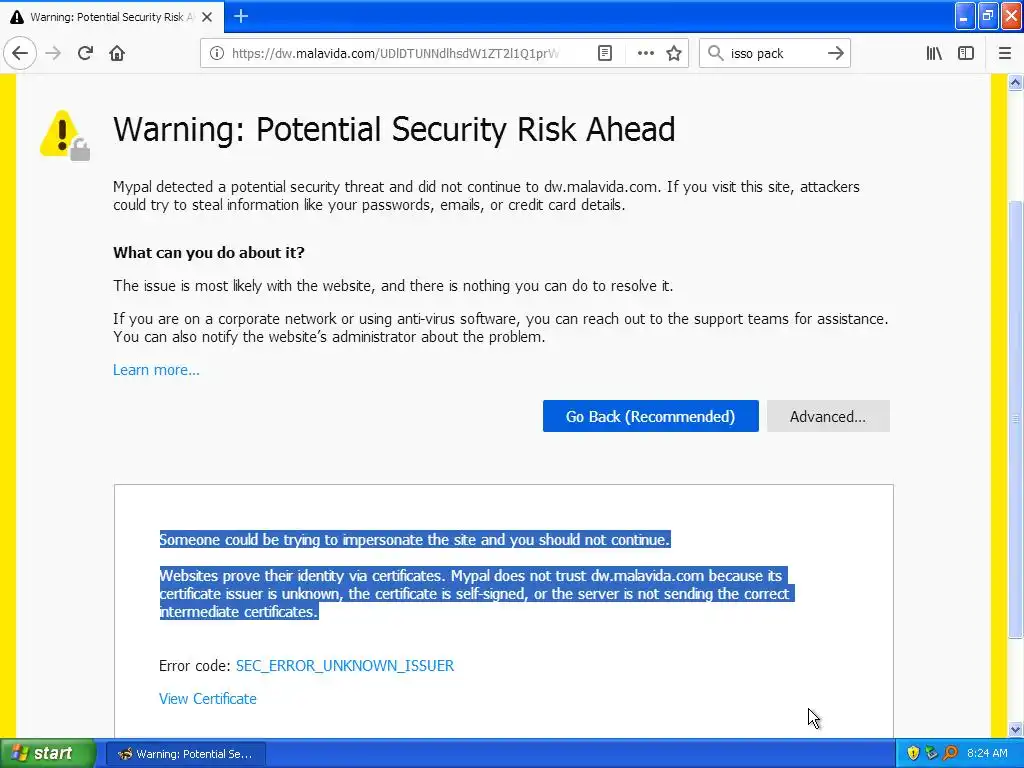
Task: Open the Library menu icon
Action: (x=934, y=53)
